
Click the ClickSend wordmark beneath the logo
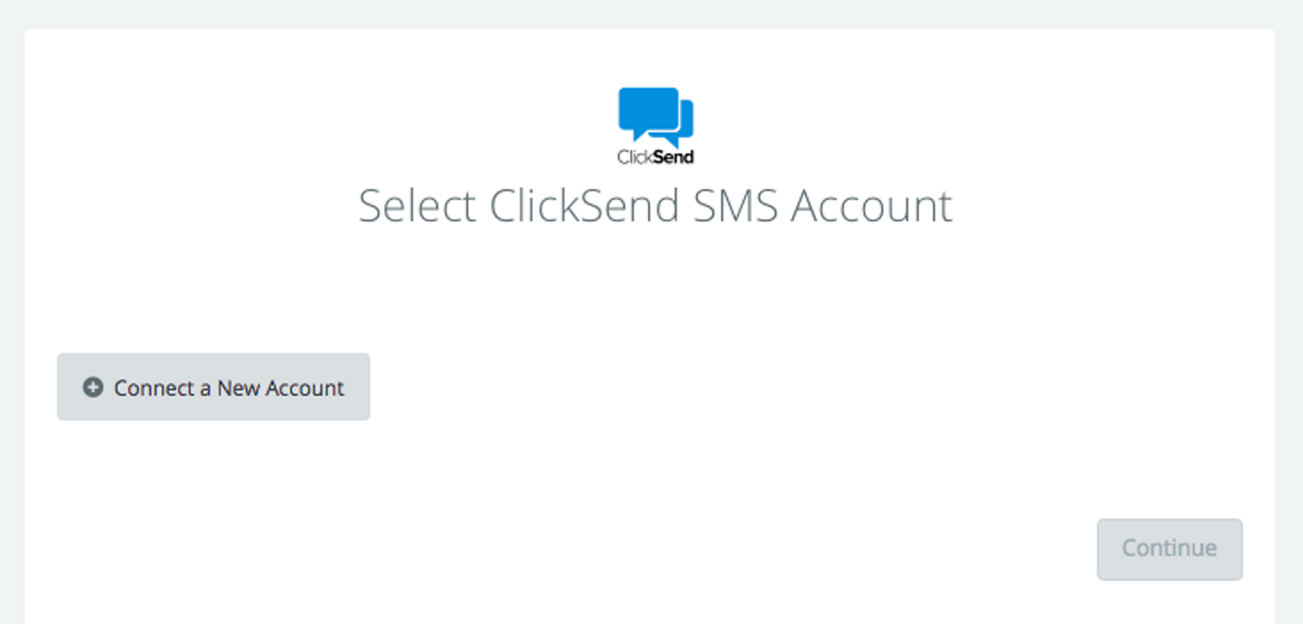pyautogui.click(x=655, y=157)
